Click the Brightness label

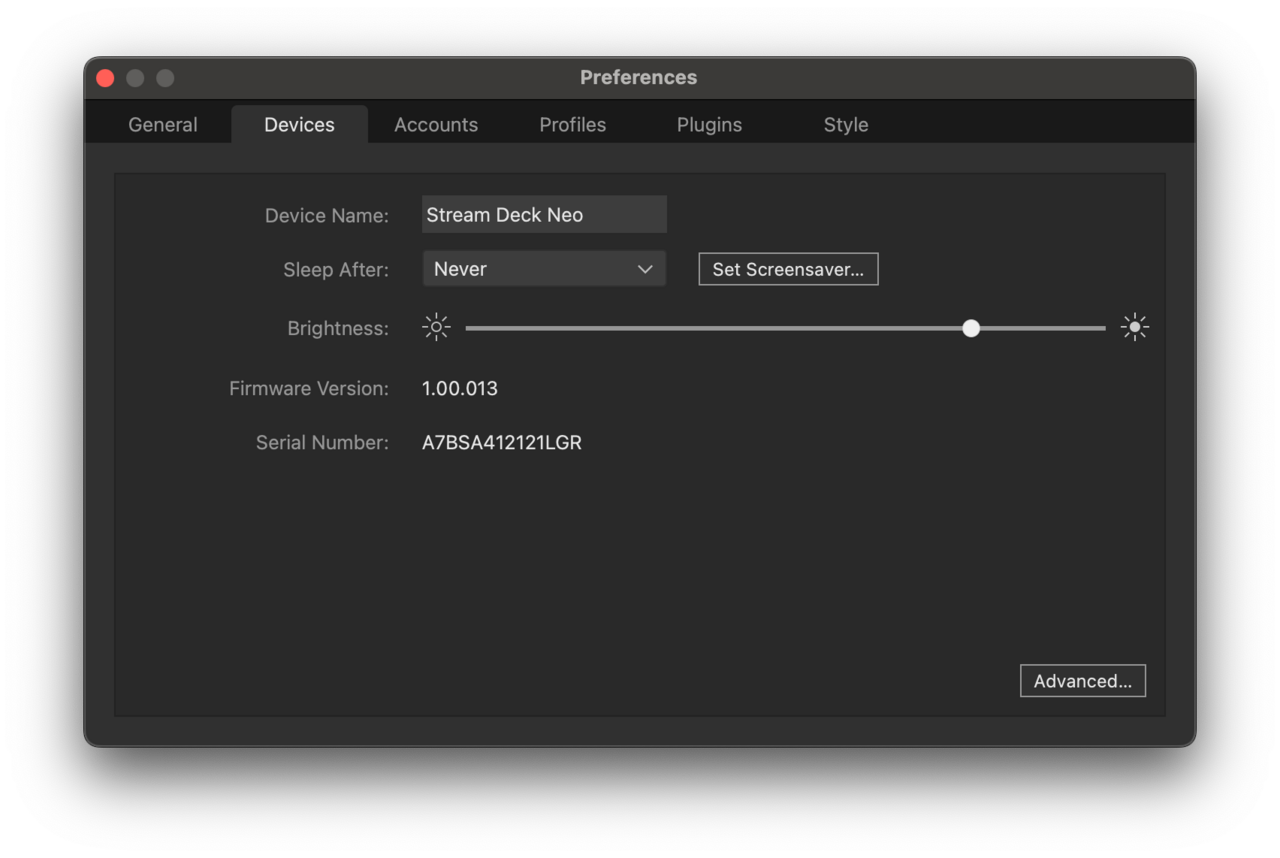tap(338, 328)
